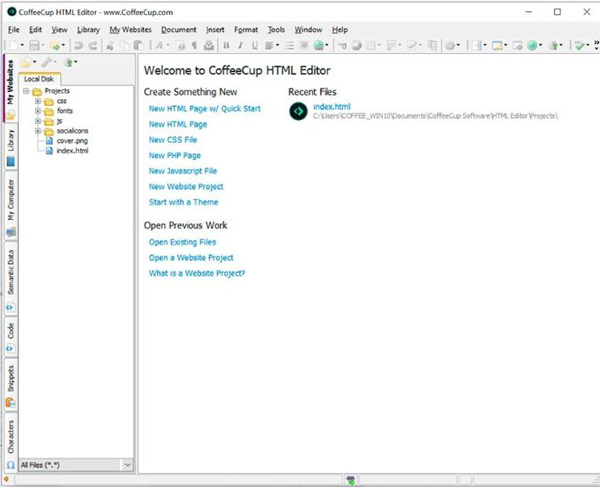
Task: Open recent file index.html
Action: (x=332, y=107)
